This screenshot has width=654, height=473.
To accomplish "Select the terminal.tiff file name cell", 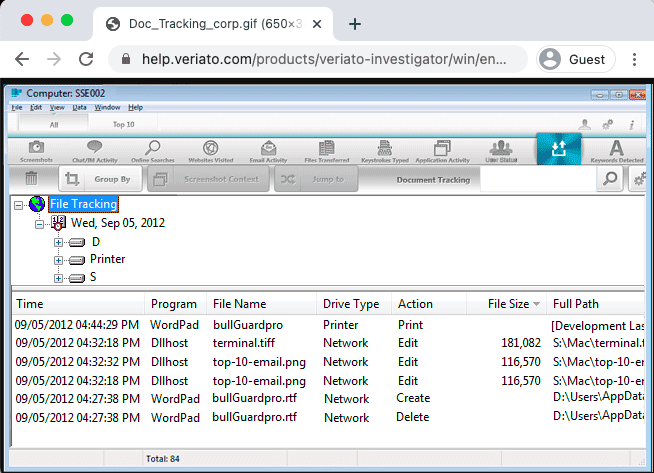I will [244, 343].
